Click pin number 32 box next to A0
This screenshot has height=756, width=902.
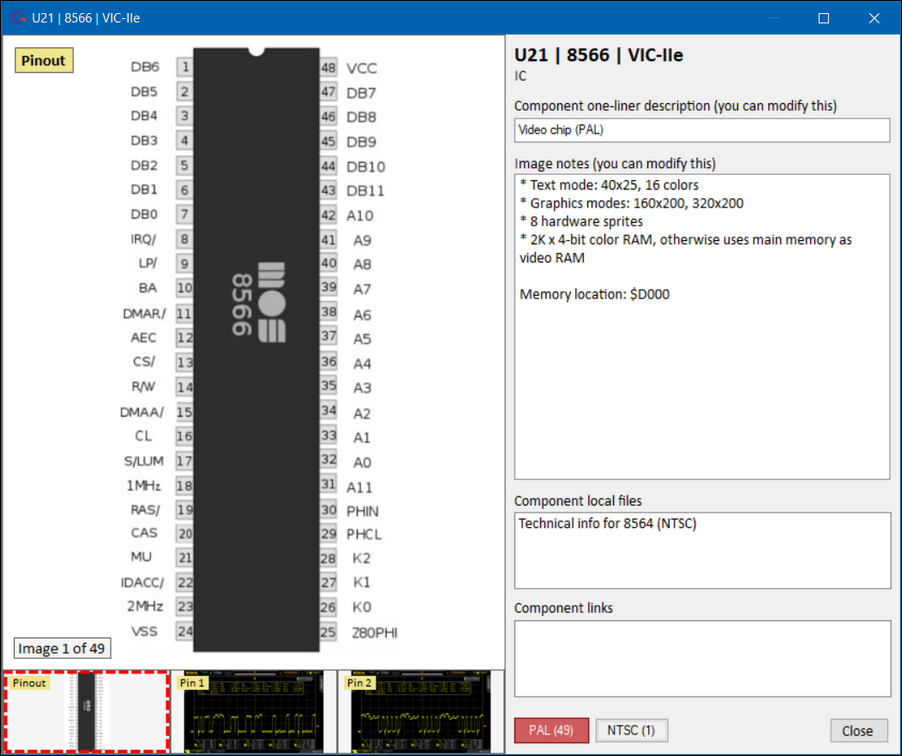328,460
